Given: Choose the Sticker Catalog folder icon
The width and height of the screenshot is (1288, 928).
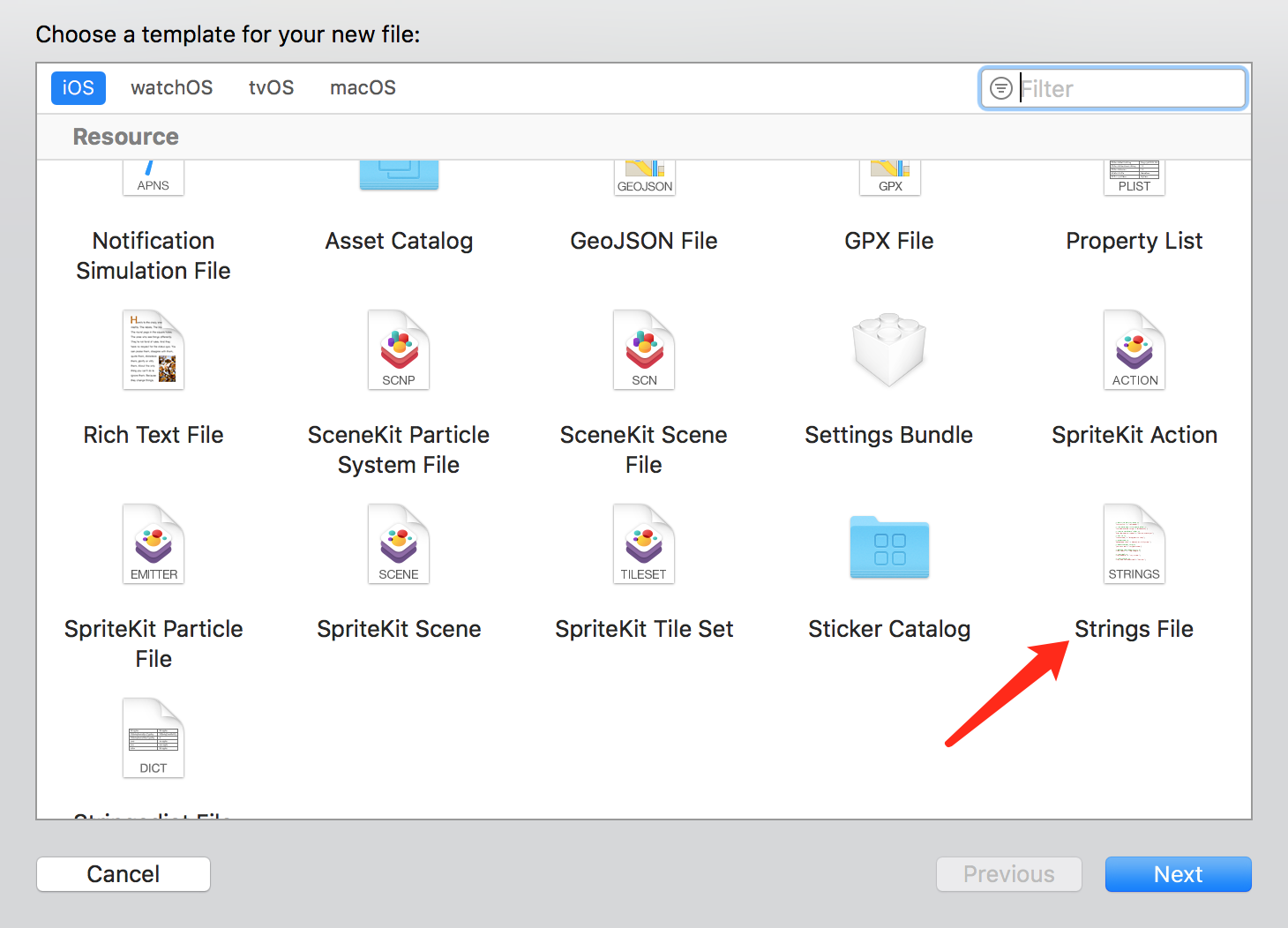Looking at the screenshot, I should (x=889, y=547).
